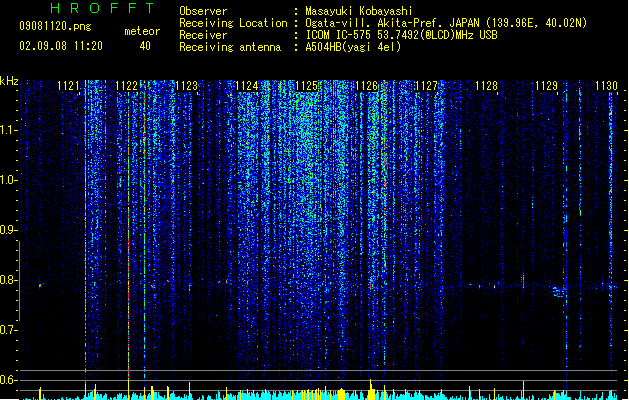This screenshot has height=400, width=629.
Task: Click the kHz axis unit label
Action: pos(9,81)
